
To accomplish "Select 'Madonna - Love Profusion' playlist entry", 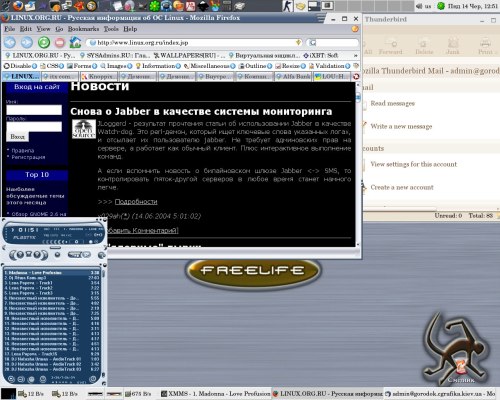I will click(x=52, y=273).
